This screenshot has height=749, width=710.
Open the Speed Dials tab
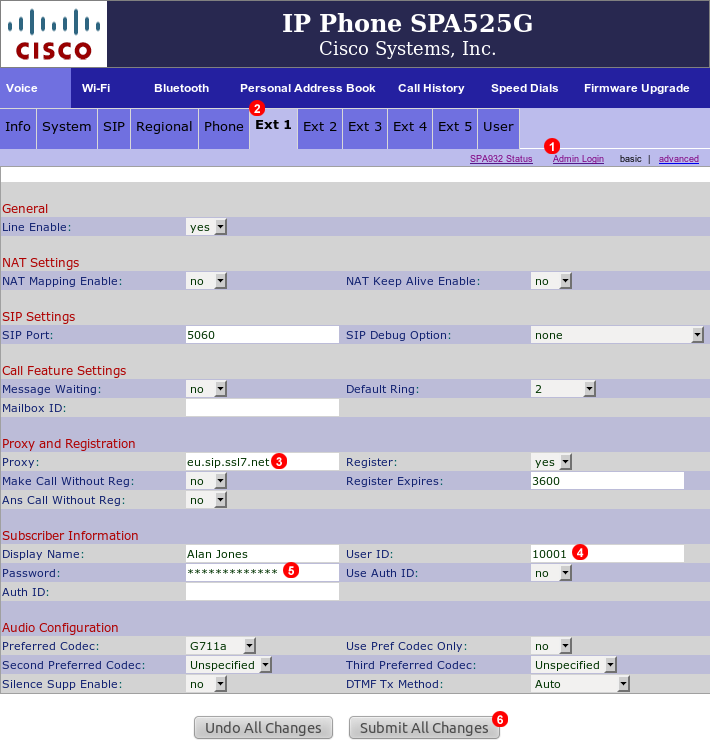525,88
